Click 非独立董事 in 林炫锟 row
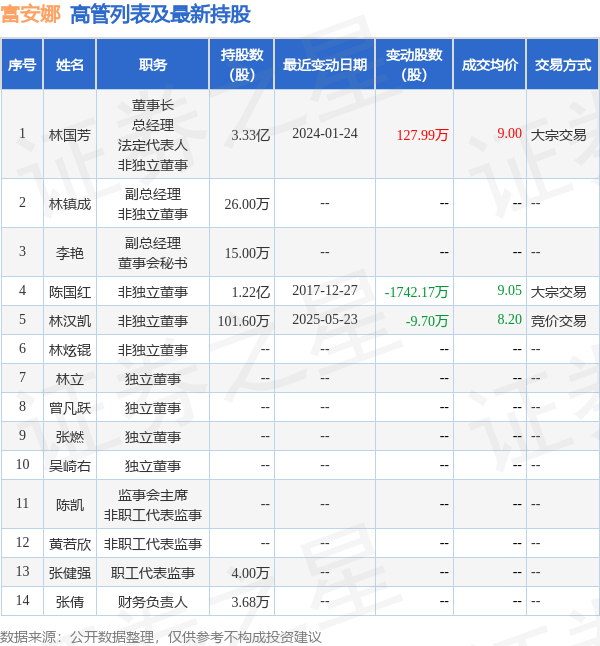The image size is (600, 646). coord(153,350)
